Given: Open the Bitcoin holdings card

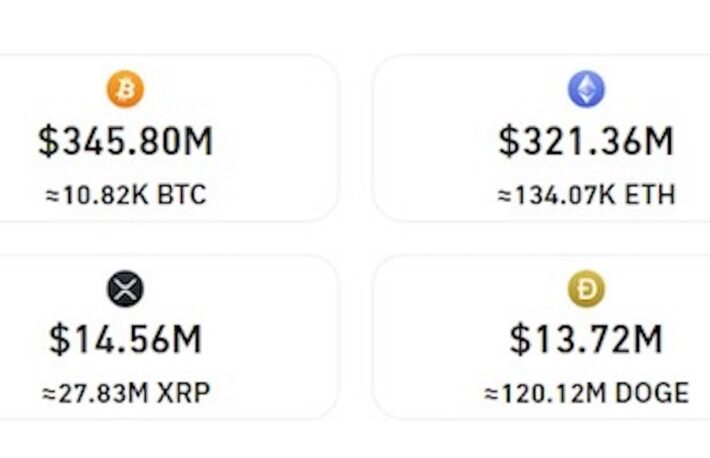Looking at the screenshot, I should coord(168,138).
